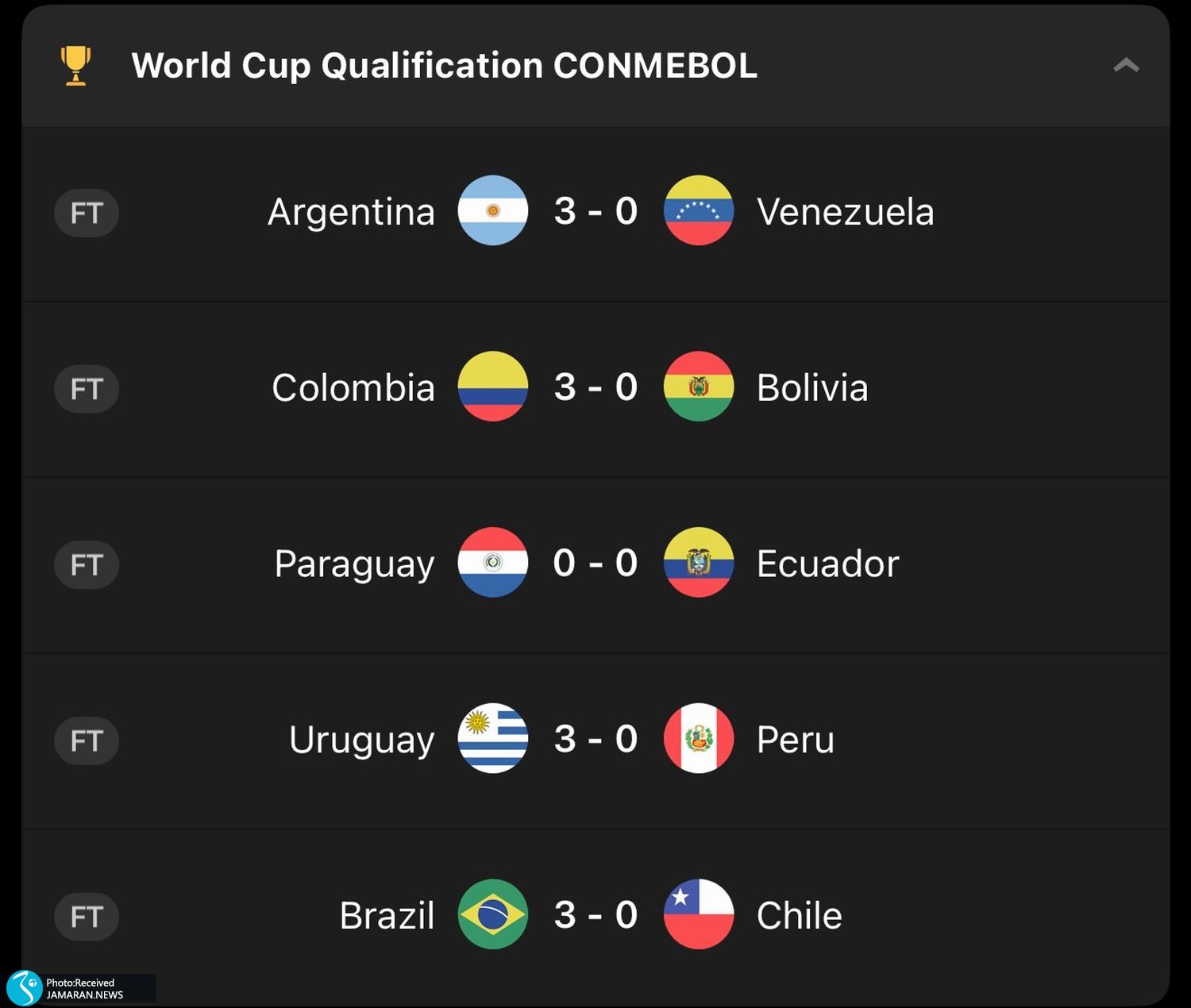The width and height of the screenshot is (1191, 1008).
Task: Open the Paraguay 0 - 0 Ecuador score
Action: point(595,564)
